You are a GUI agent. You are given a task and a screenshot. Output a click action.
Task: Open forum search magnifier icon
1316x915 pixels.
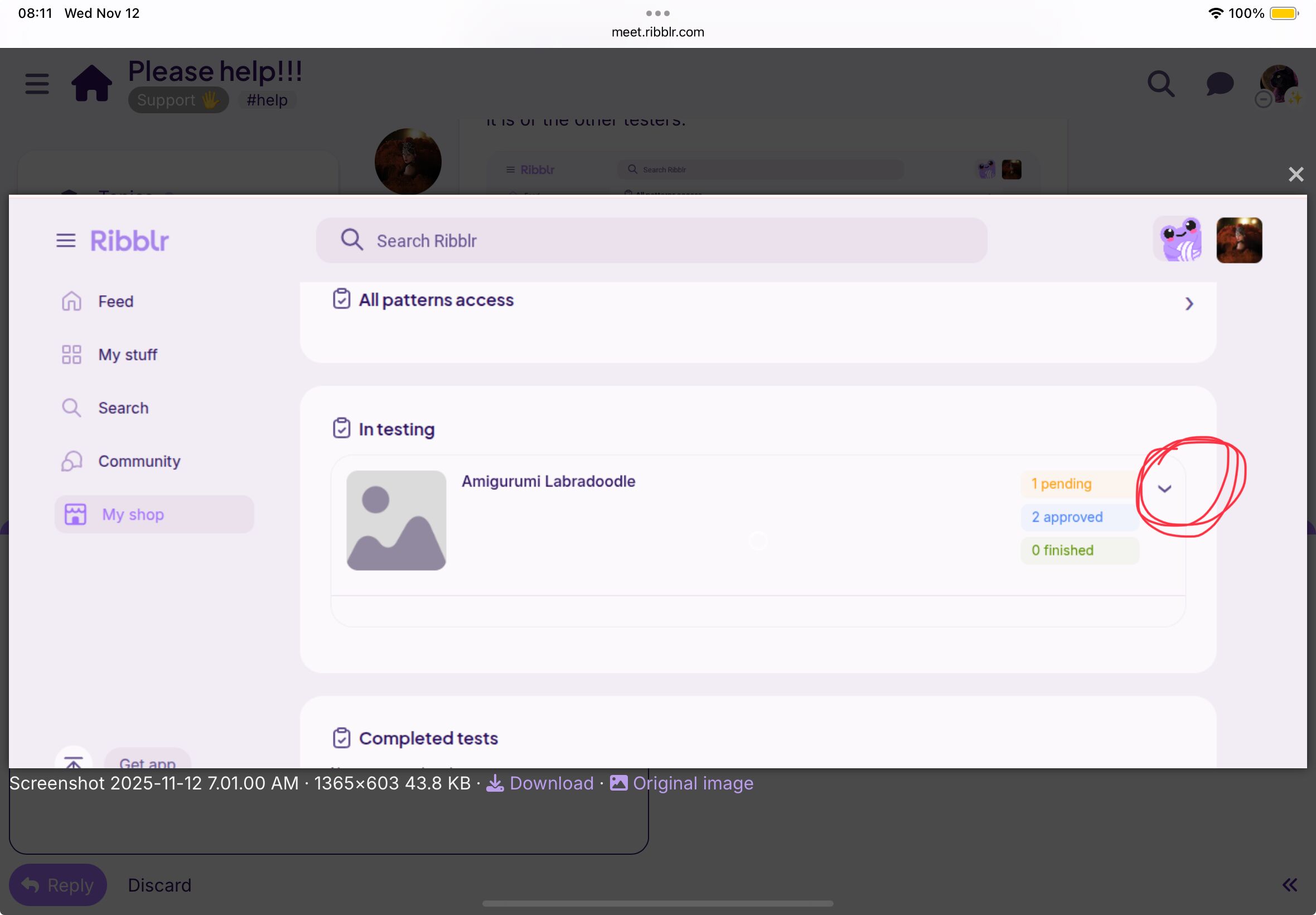pos(1161,84)
